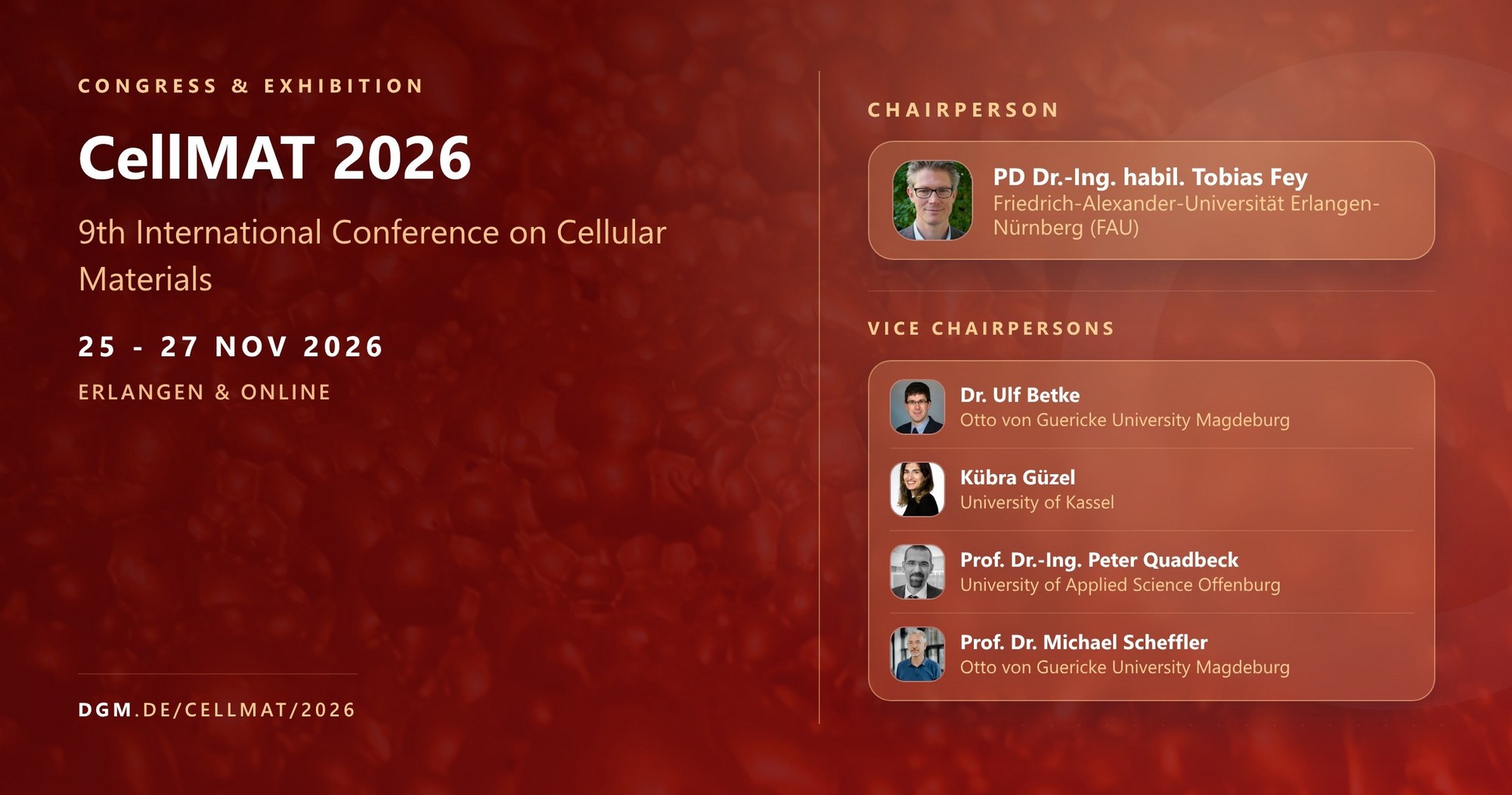Open Kübra Güzel's profile picture
The width and height of the screenshot is (1512, 795).
coord(917,489)
